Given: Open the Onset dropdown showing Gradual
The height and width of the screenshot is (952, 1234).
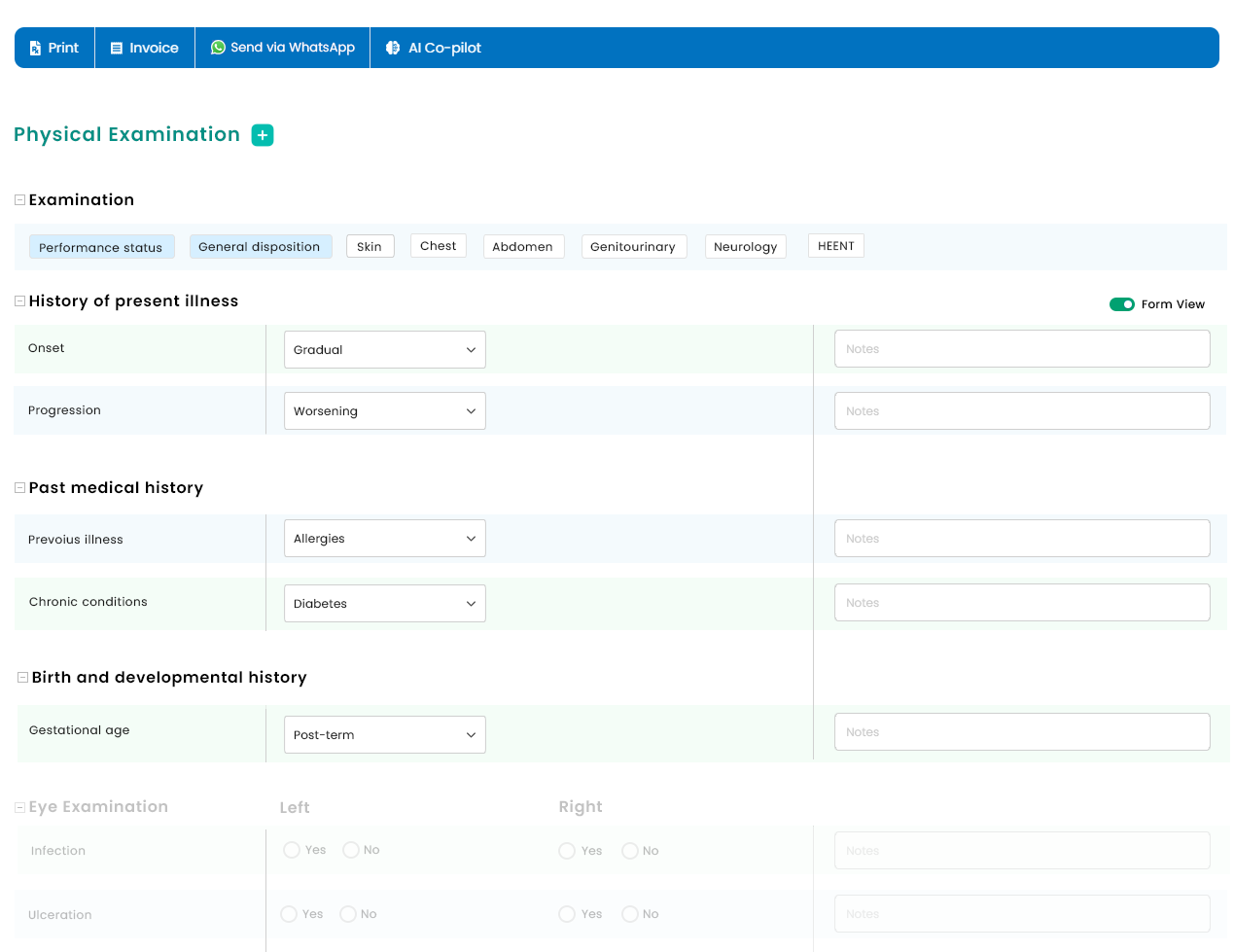Looking at the screenshot, I should (x=385, y=350).
